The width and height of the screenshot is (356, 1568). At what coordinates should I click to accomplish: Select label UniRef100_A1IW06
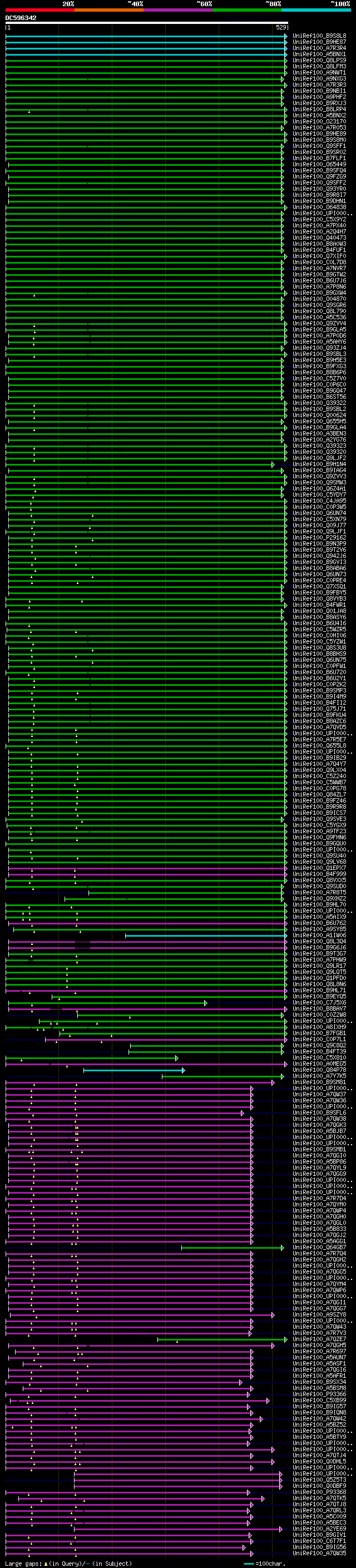tap(319, 936)
